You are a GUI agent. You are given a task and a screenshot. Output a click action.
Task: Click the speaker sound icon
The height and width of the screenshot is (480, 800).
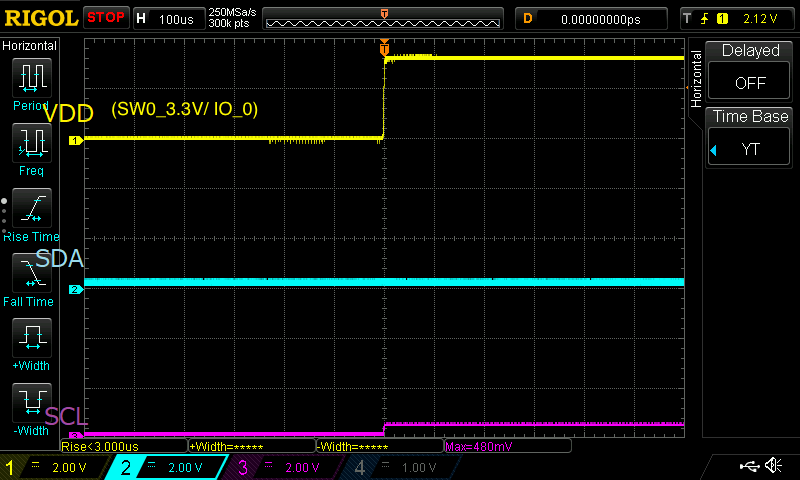[x=773, y=466]
